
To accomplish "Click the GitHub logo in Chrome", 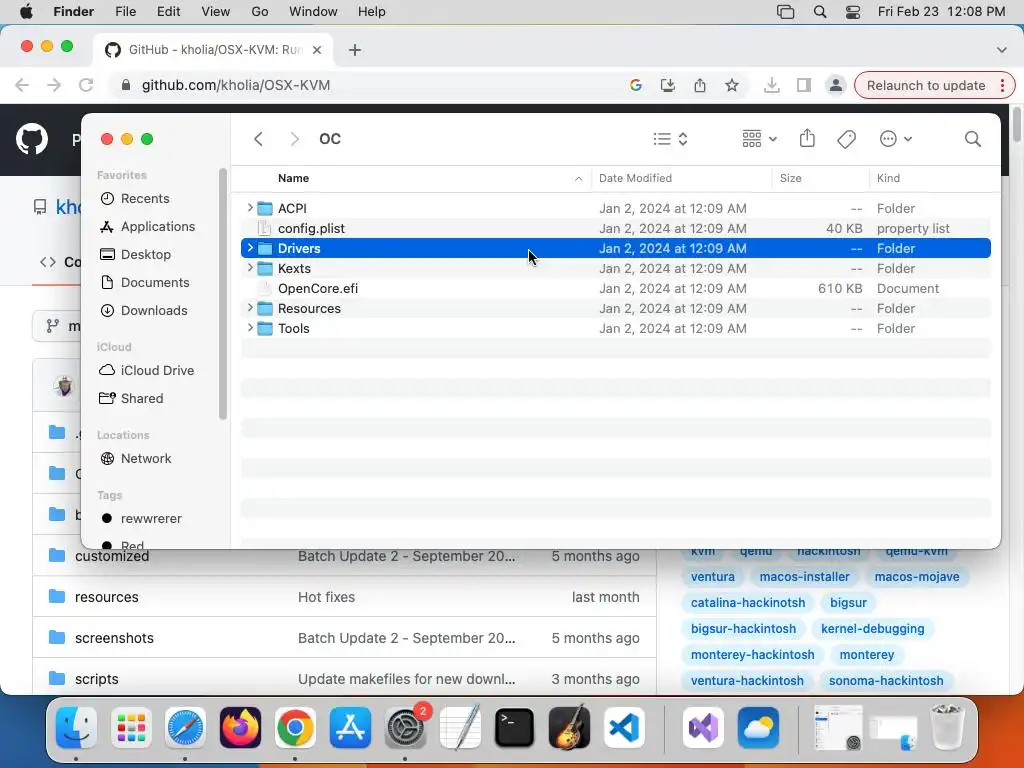I will coord(32,139).
